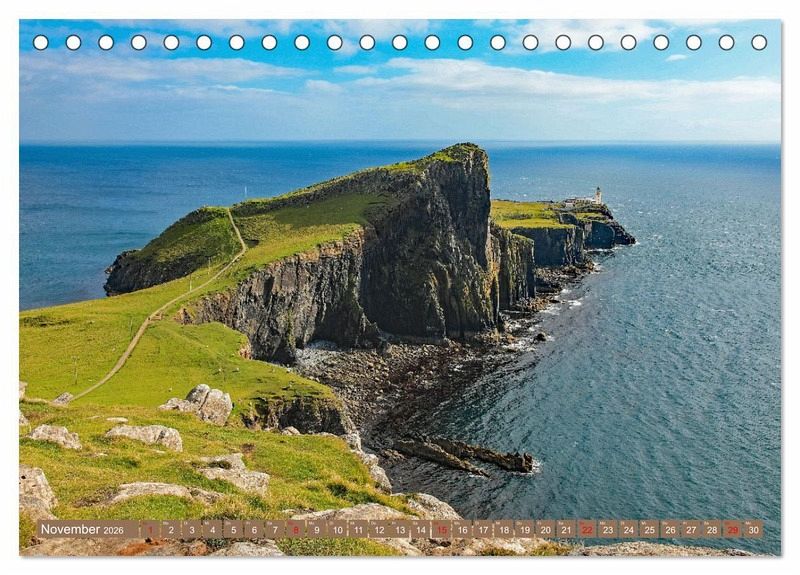Click day 15 in the date strip
Viewport: 800px width, 575px height.
coord(441,529)
